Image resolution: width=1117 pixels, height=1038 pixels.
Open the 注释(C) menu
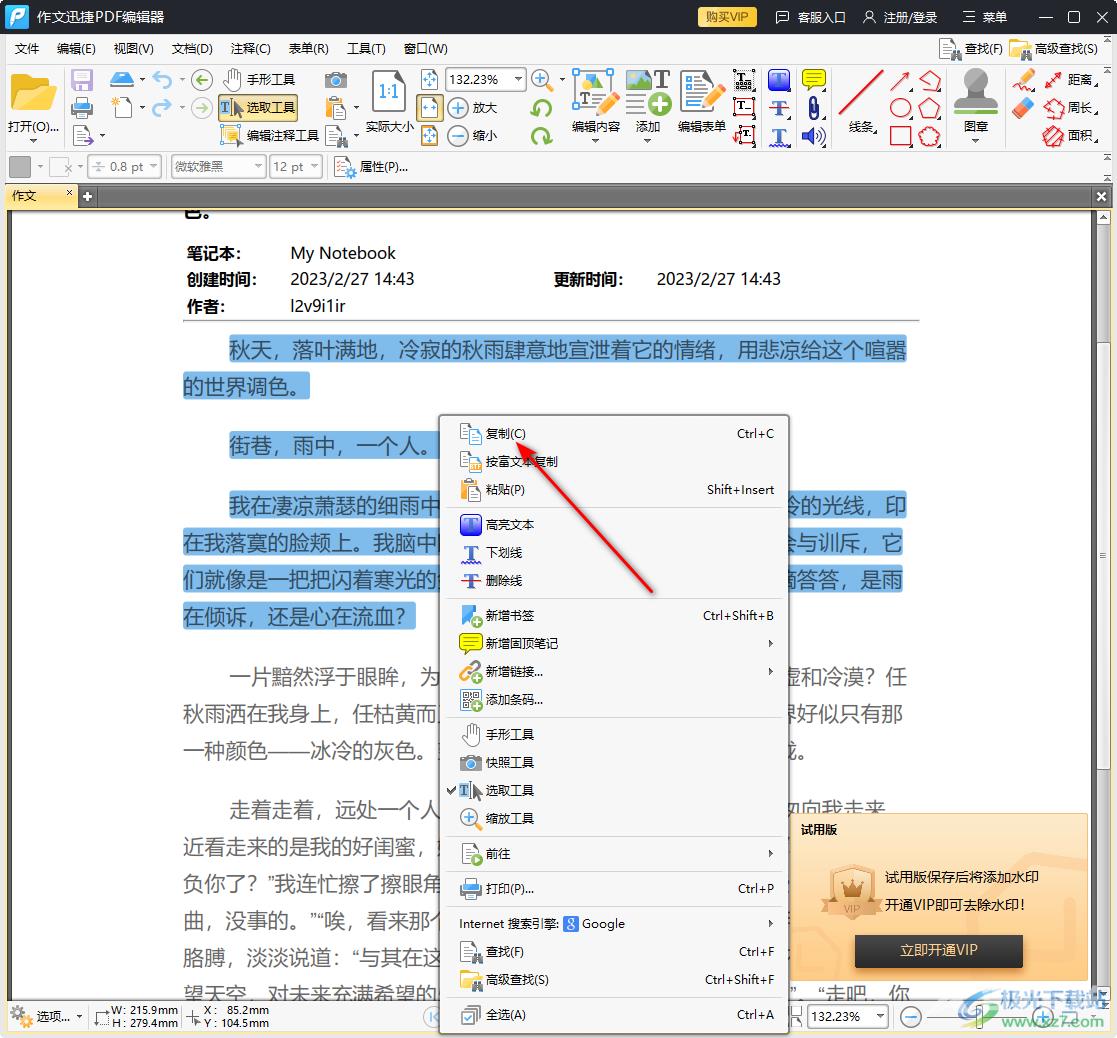[250, 48]
